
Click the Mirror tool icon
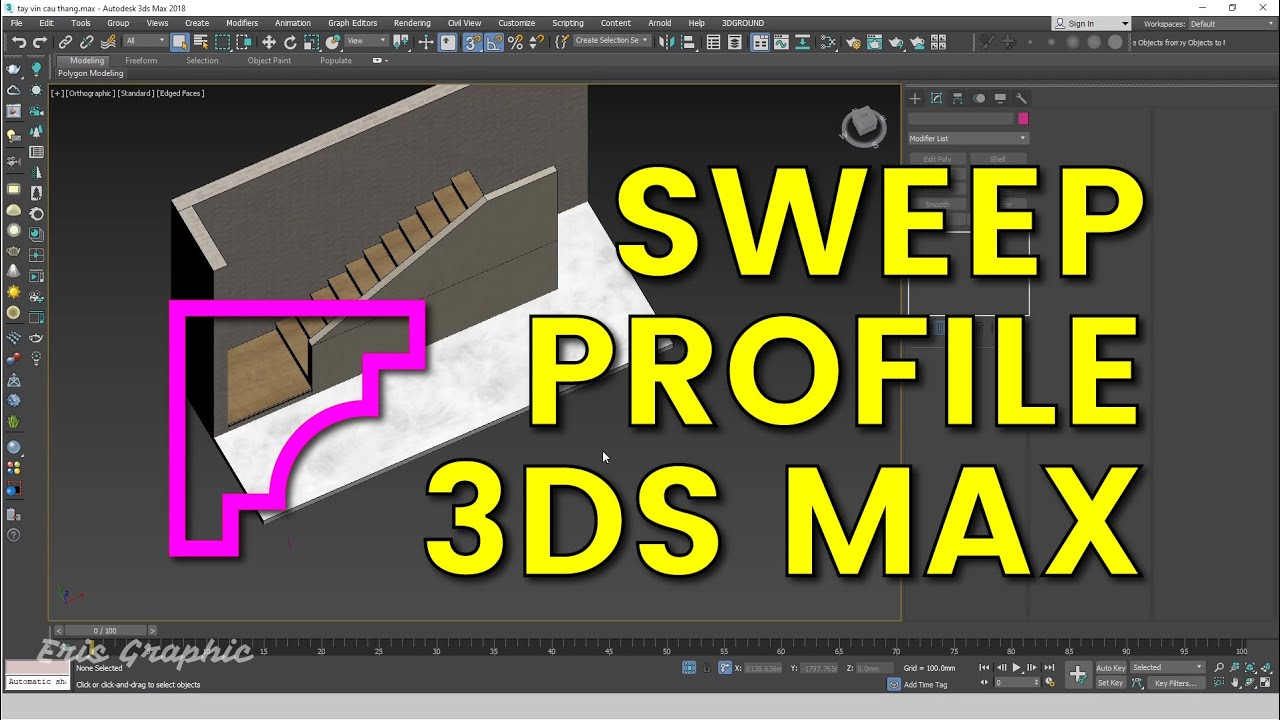665,42
